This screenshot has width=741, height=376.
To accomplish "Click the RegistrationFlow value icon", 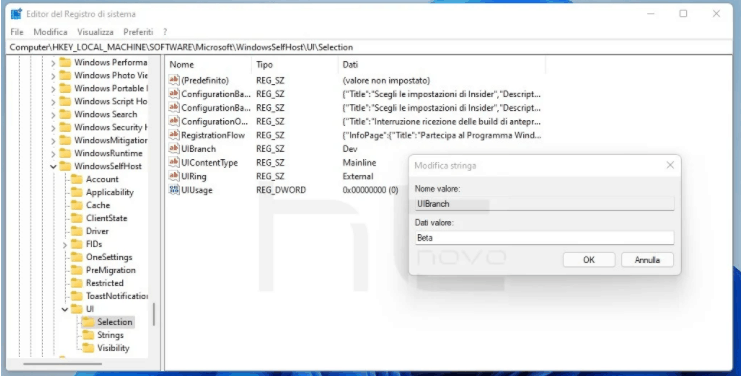I will click(x=174, y=135).
